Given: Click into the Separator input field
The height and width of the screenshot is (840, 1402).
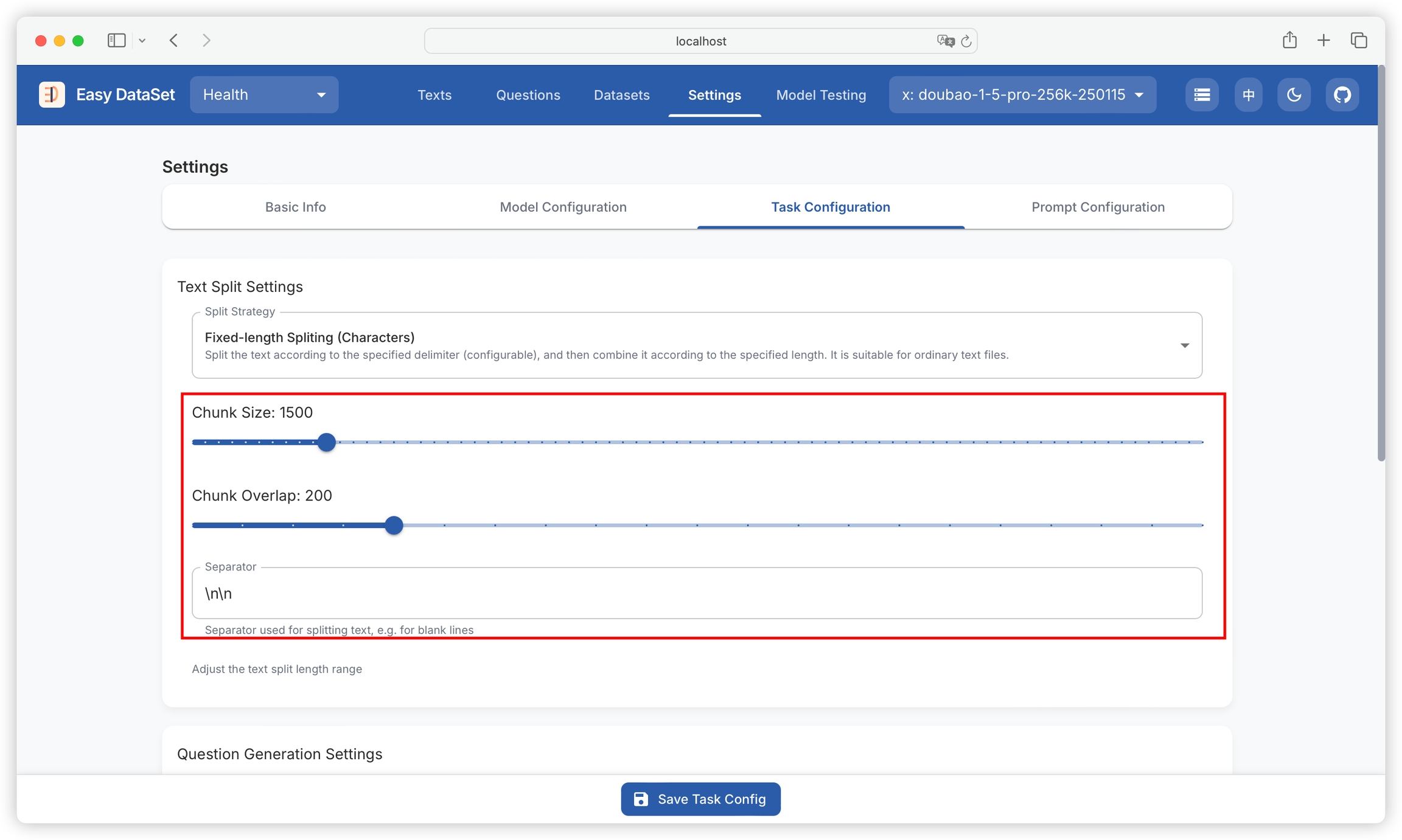Looking at the screenshot, I should [697, 594].
